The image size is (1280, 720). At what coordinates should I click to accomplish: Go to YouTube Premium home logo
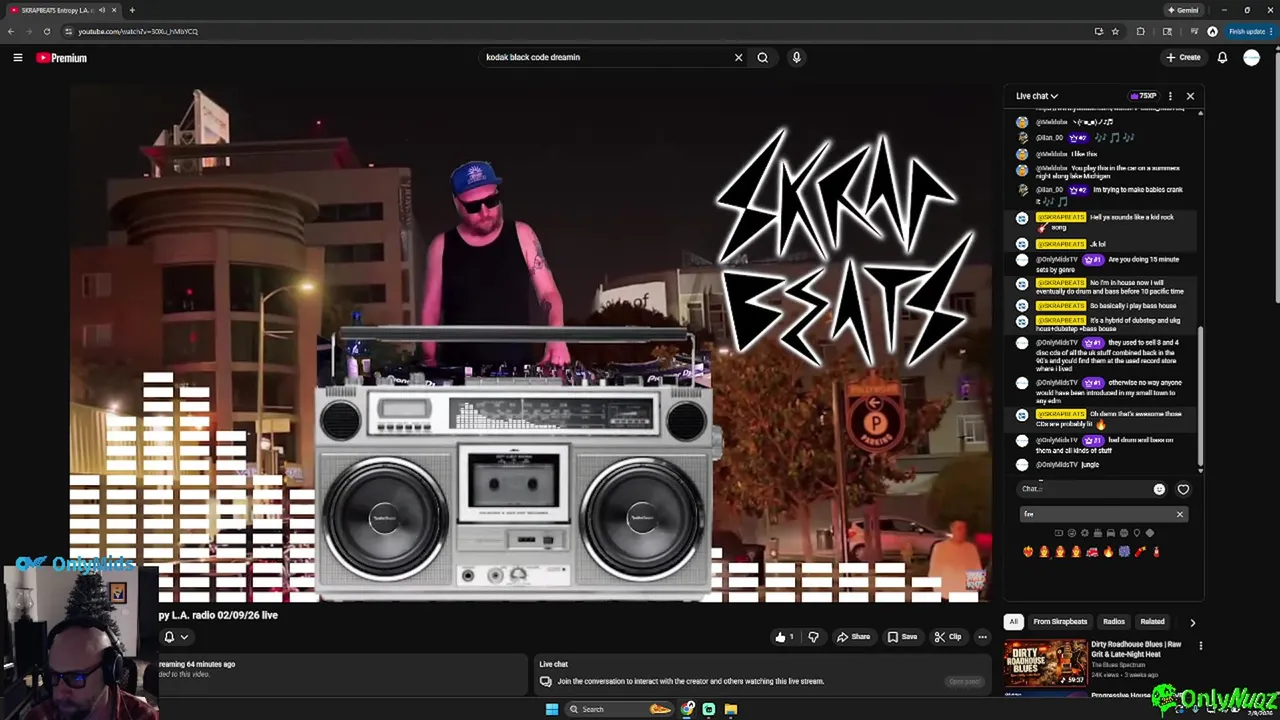62,58
